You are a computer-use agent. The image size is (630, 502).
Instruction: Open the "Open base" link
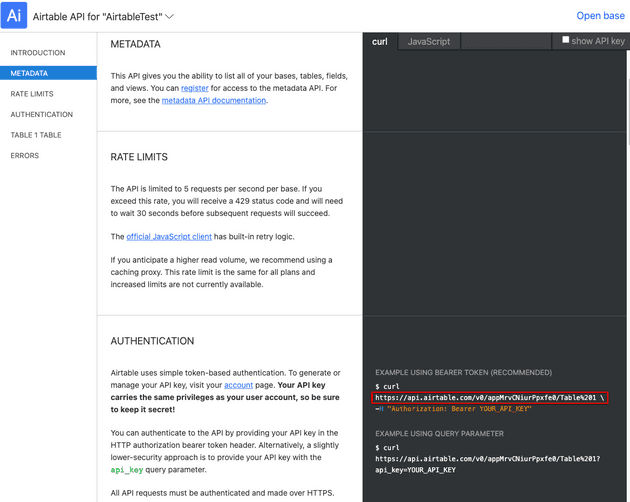[x=600, y=16]
